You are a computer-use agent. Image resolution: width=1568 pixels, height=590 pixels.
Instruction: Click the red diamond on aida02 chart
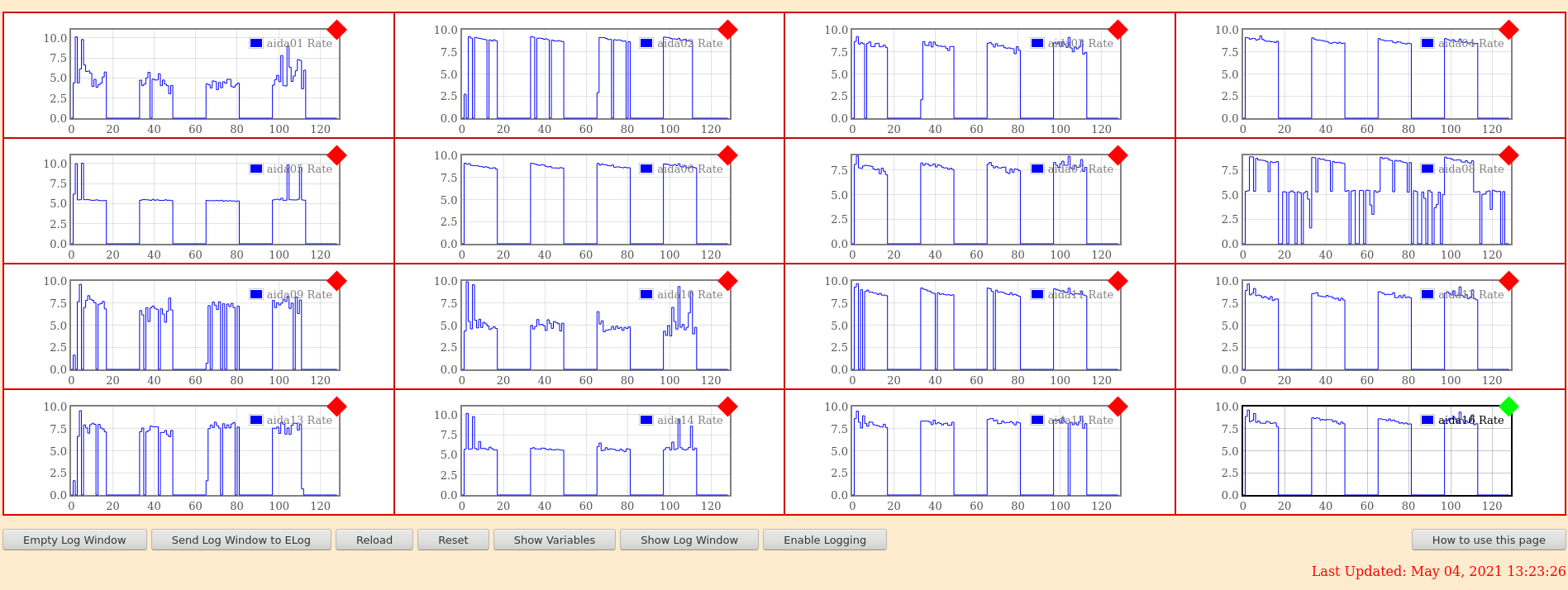coord(727,30)
